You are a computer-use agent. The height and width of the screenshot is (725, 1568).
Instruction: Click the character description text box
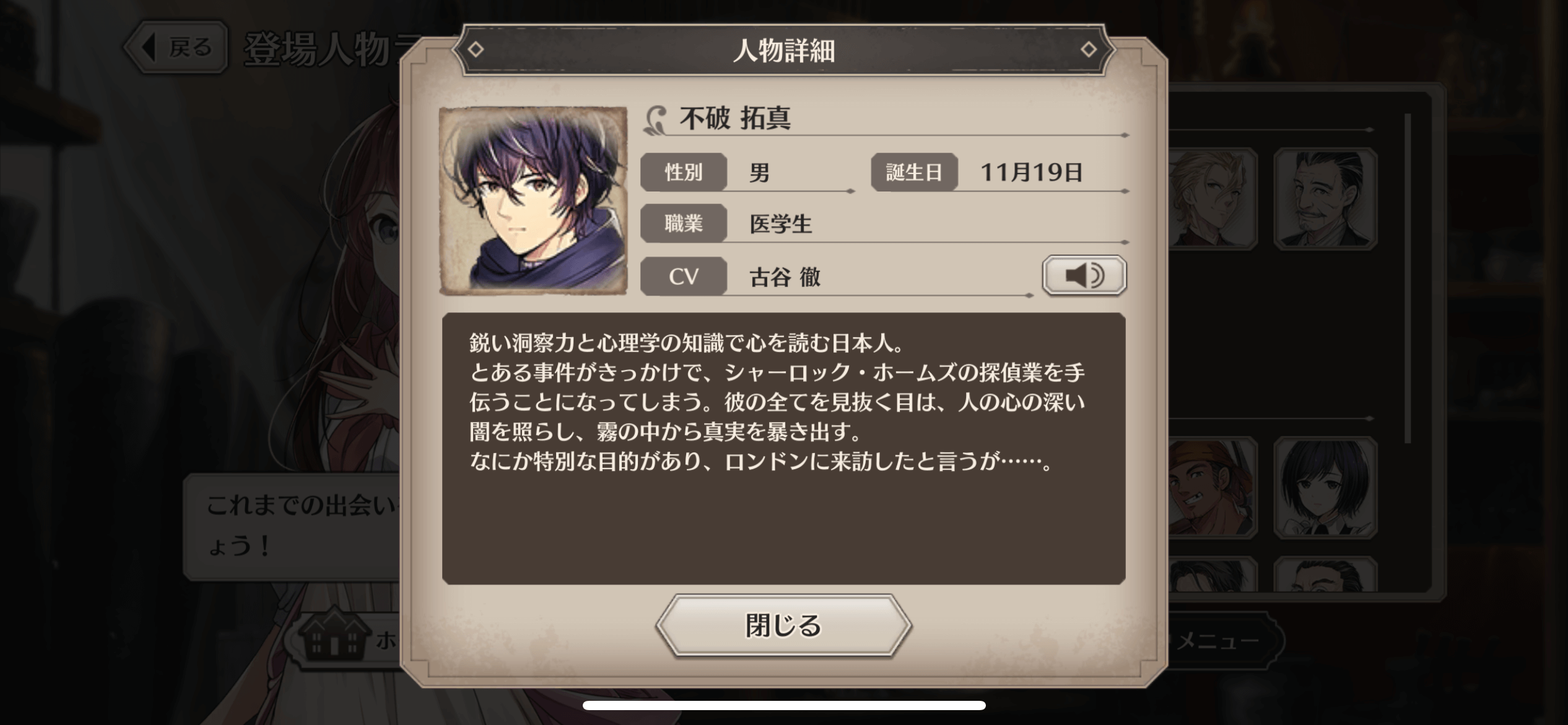coord(783,448)
